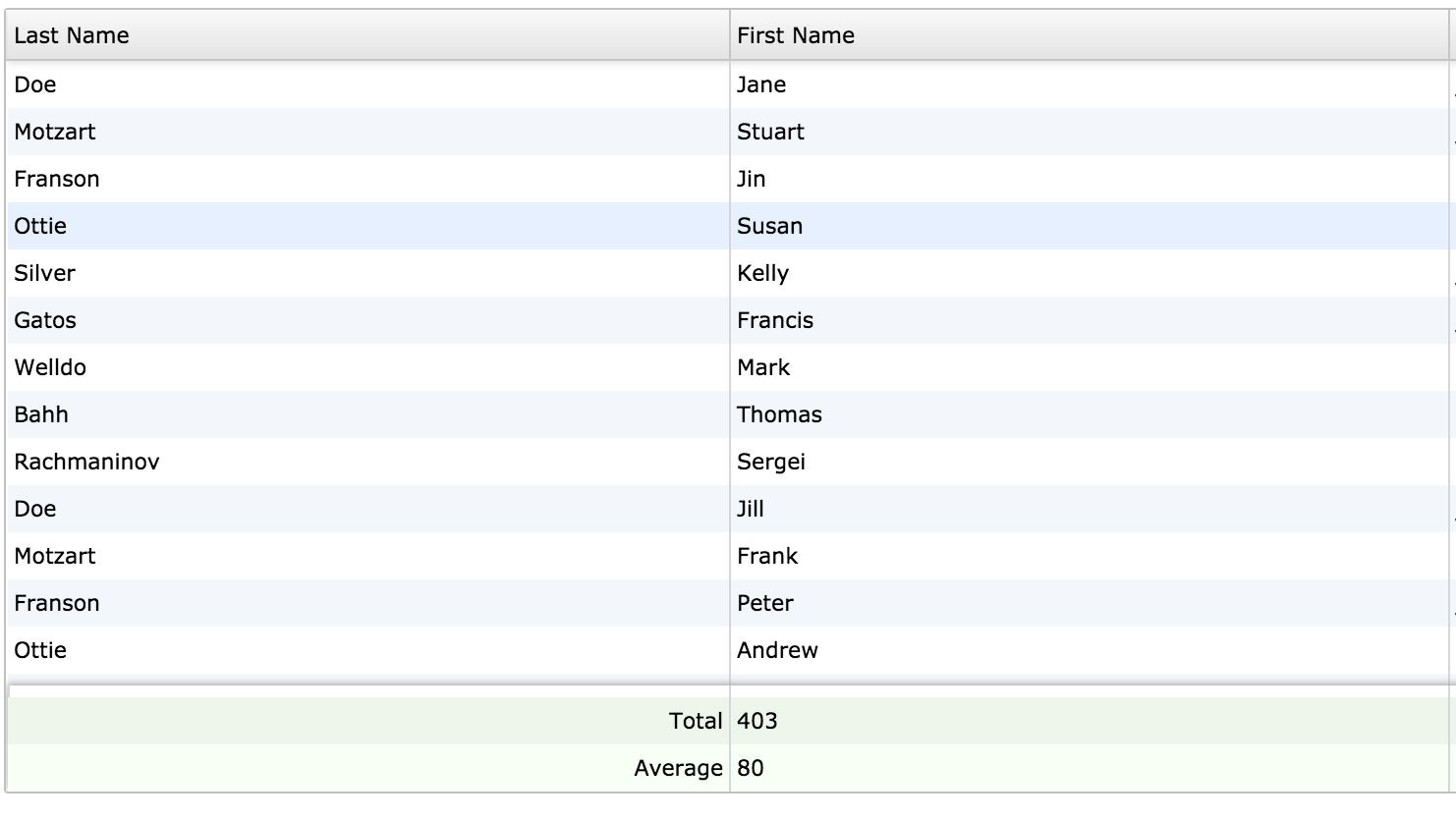This screenshot has height=821, width=1456.
Task: Select the Doe cell in Jane's row
Action: [x=368, y=84]
